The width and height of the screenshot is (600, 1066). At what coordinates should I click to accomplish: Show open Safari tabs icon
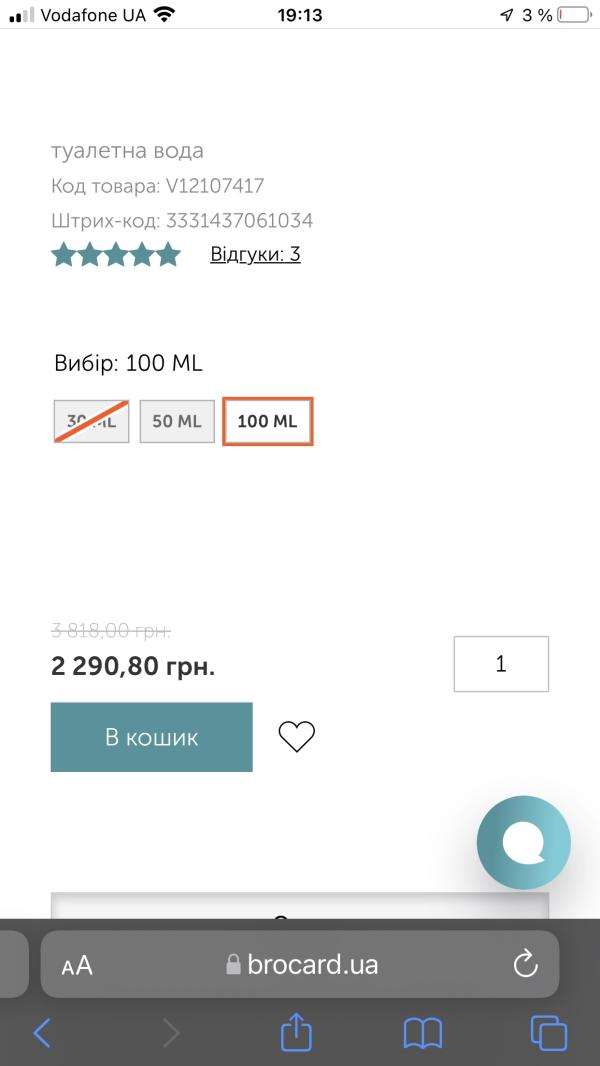pyautogui.click(x=548, y=1032)
